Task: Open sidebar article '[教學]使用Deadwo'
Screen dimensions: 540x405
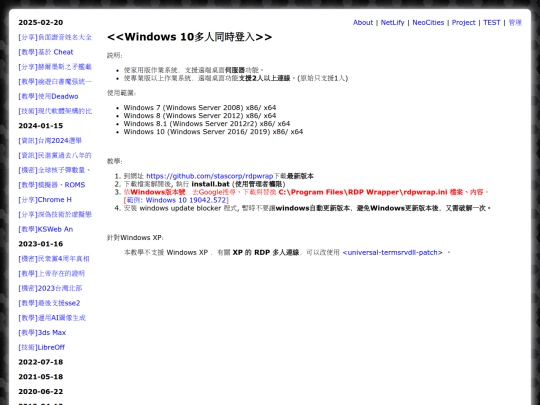Action: tap(48, 96)
